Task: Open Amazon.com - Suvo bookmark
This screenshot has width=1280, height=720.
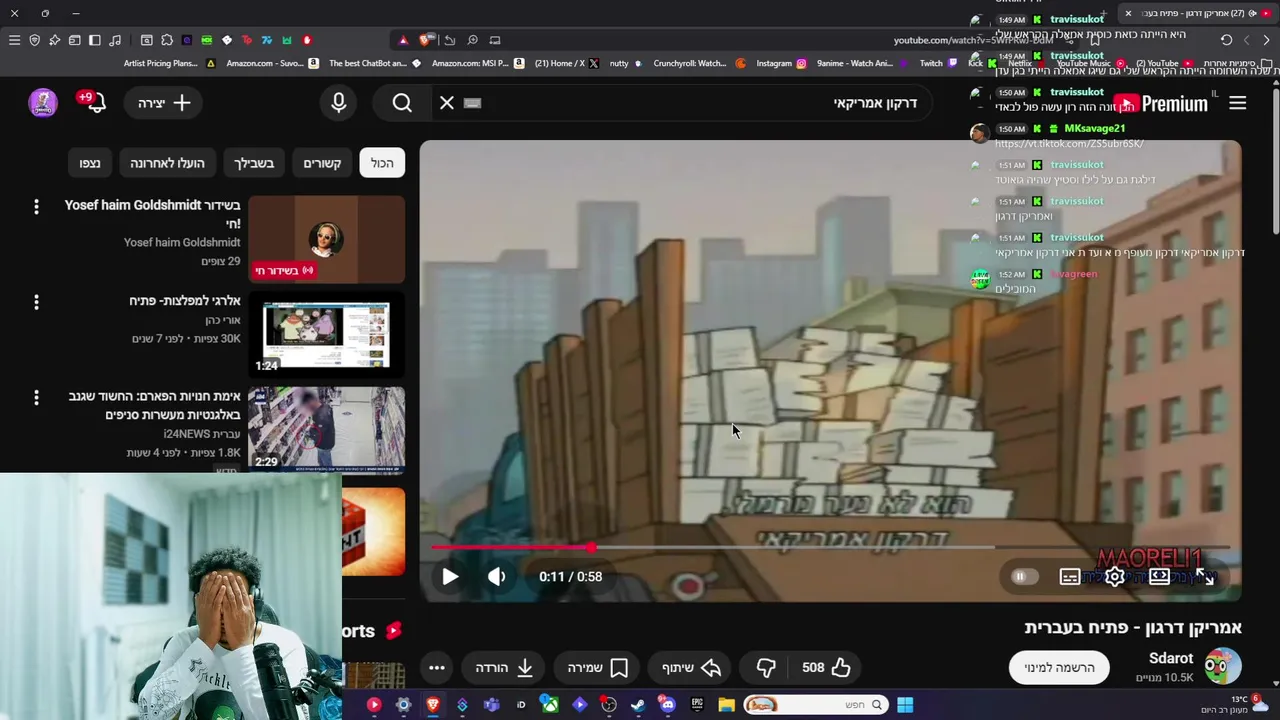Action: pyautogui.click(x=273, y=63)
